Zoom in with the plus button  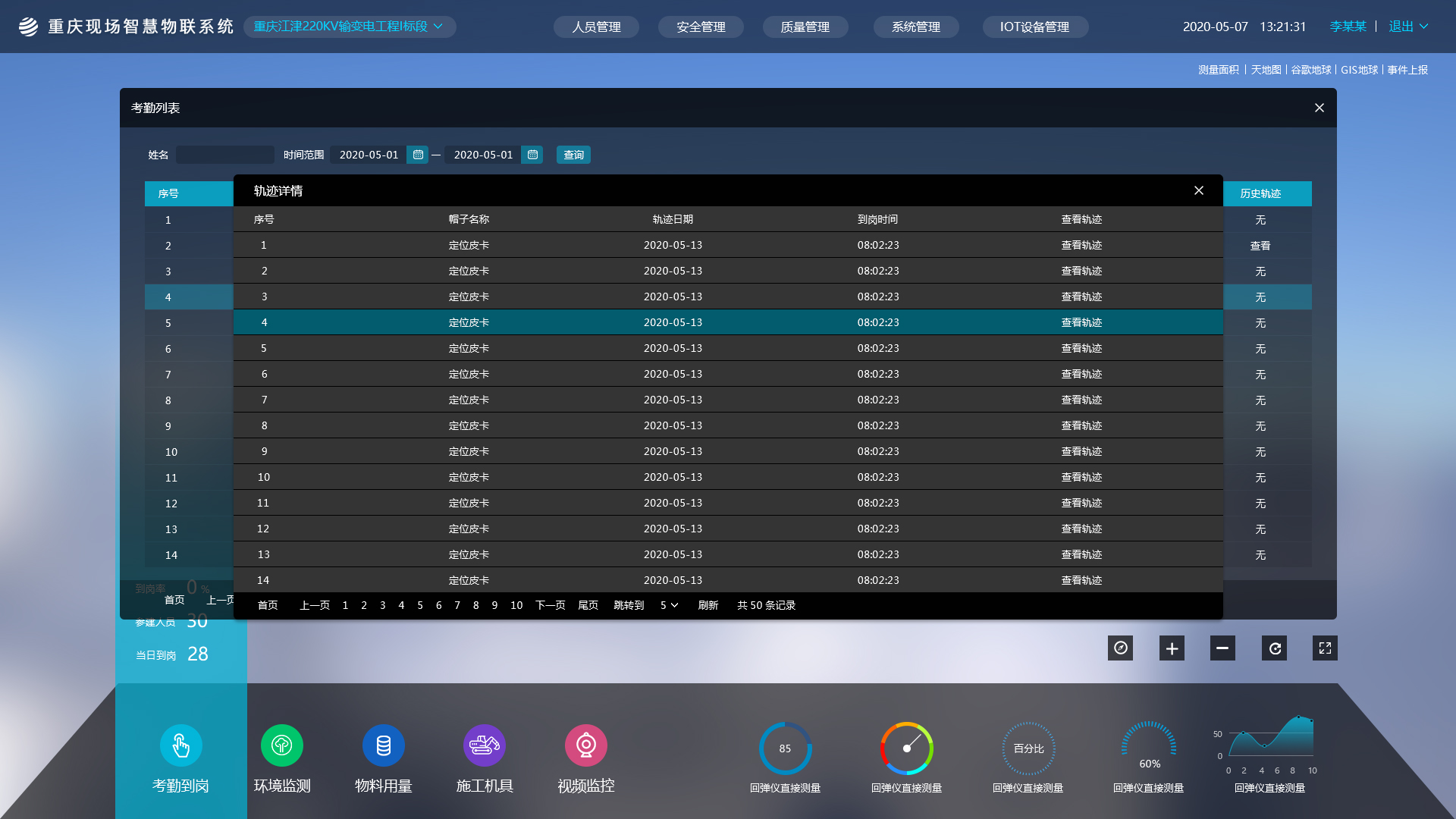pos(1172,648)
